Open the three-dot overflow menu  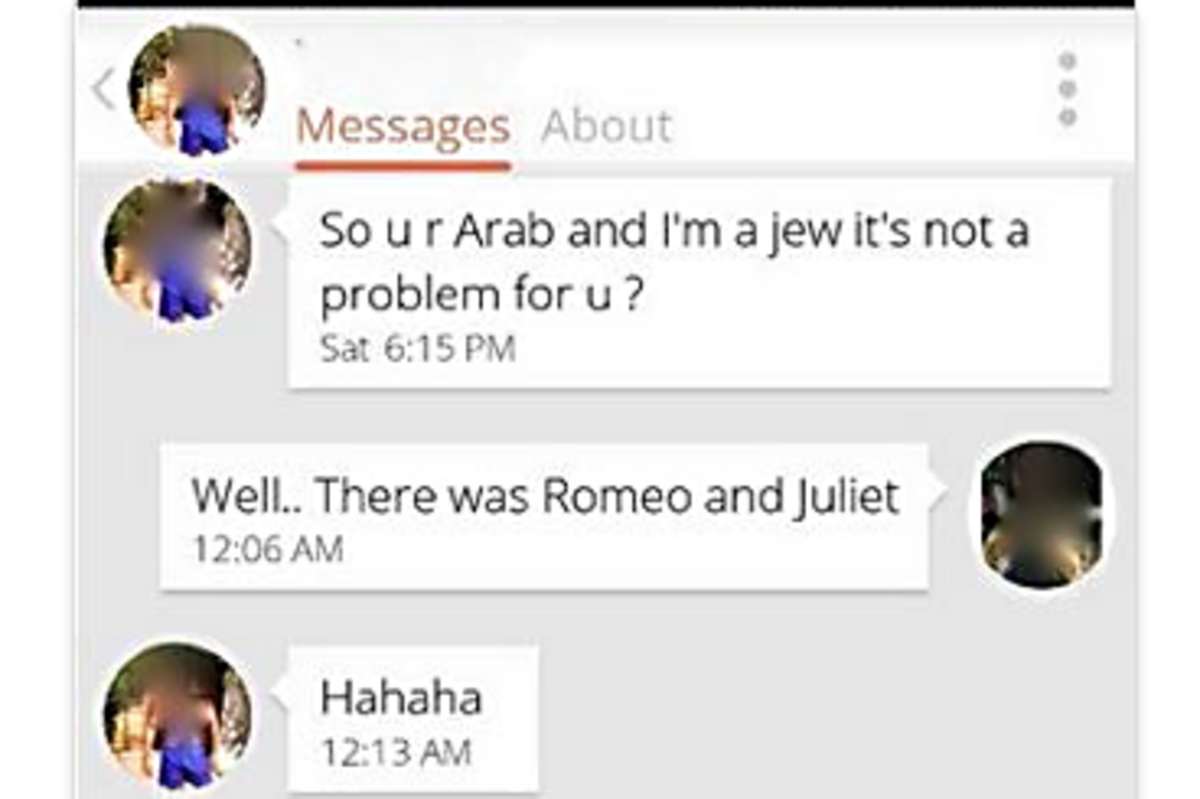coord(1067,90)
